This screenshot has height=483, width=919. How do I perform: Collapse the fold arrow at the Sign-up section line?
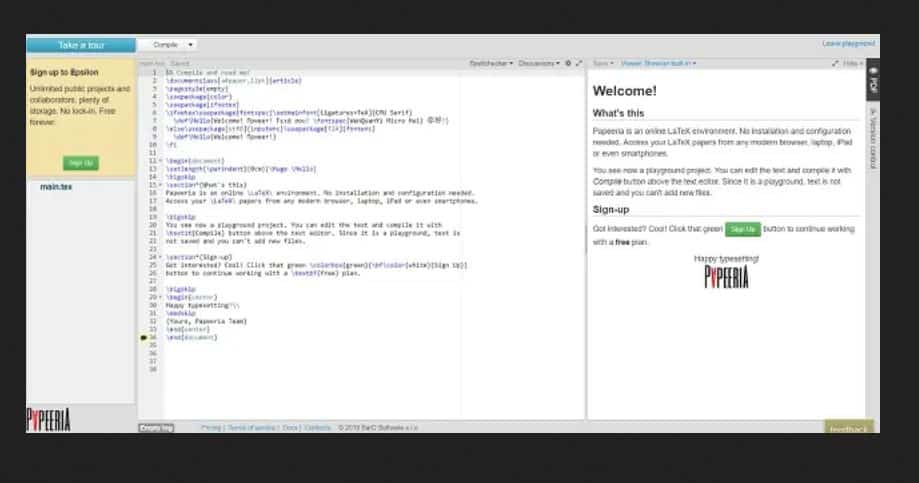coord(161,257)
